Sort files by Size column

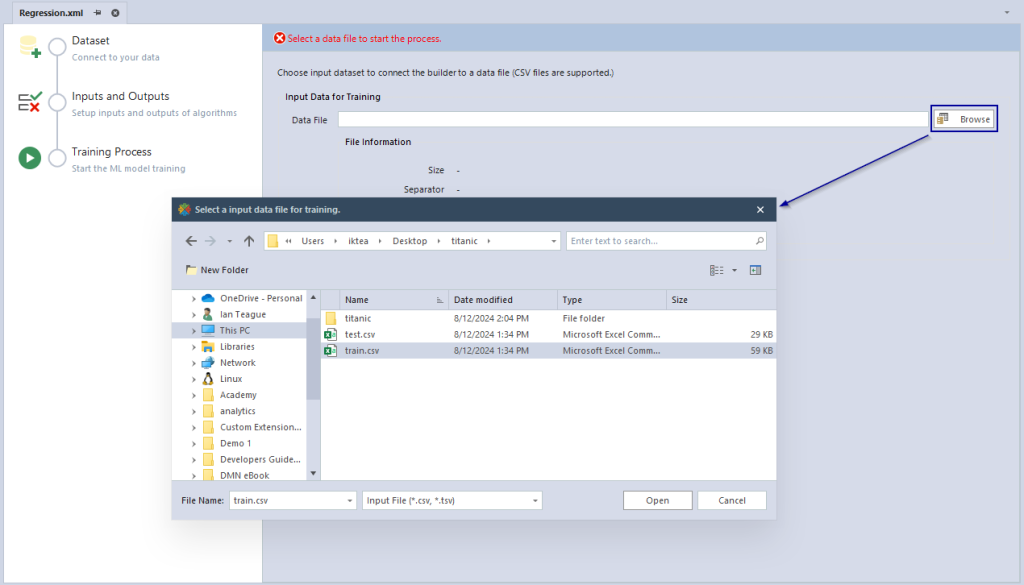coord(721,300)
